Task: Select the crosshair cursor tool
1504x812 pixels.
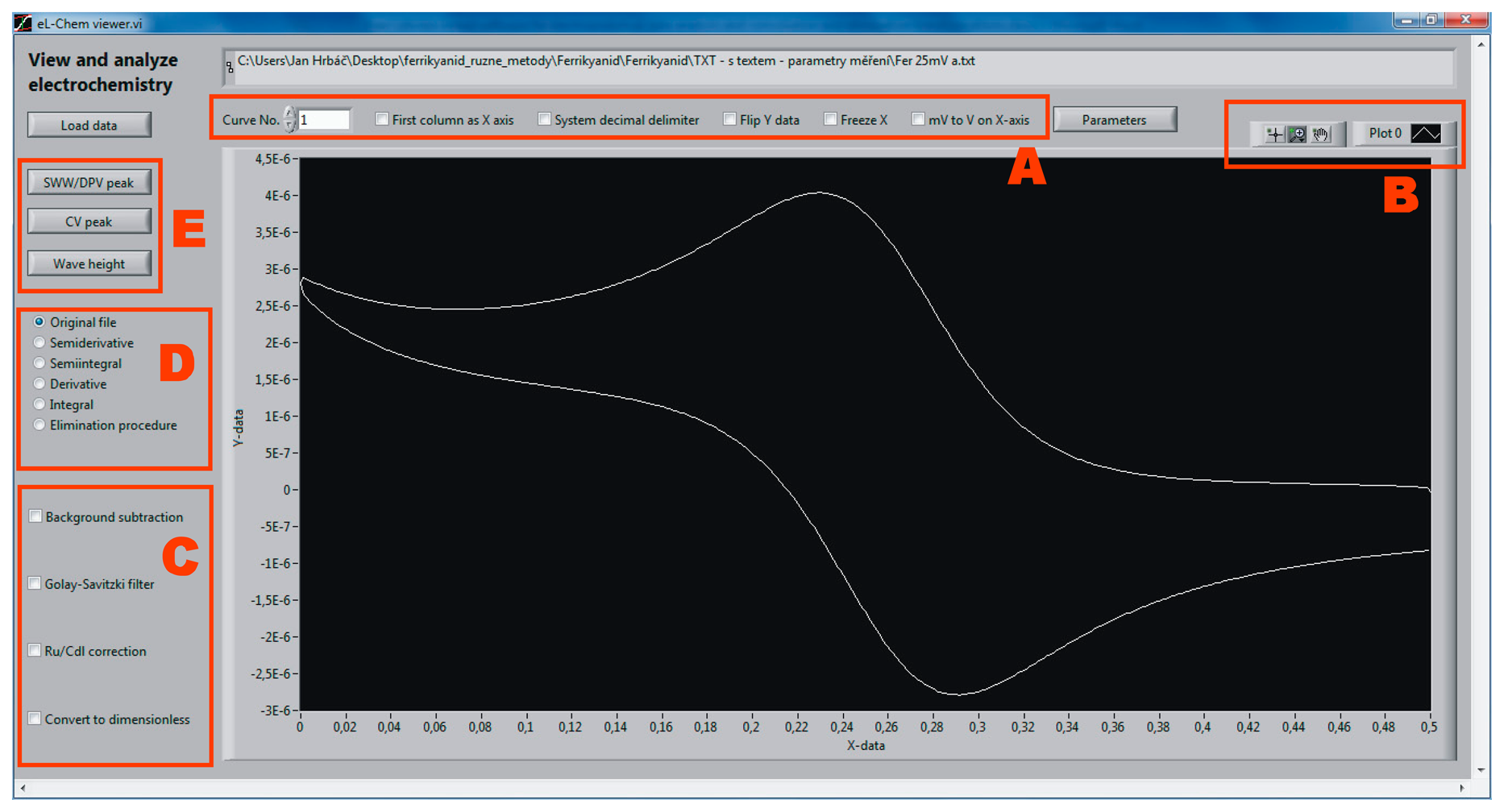Action: point(1273,135)
